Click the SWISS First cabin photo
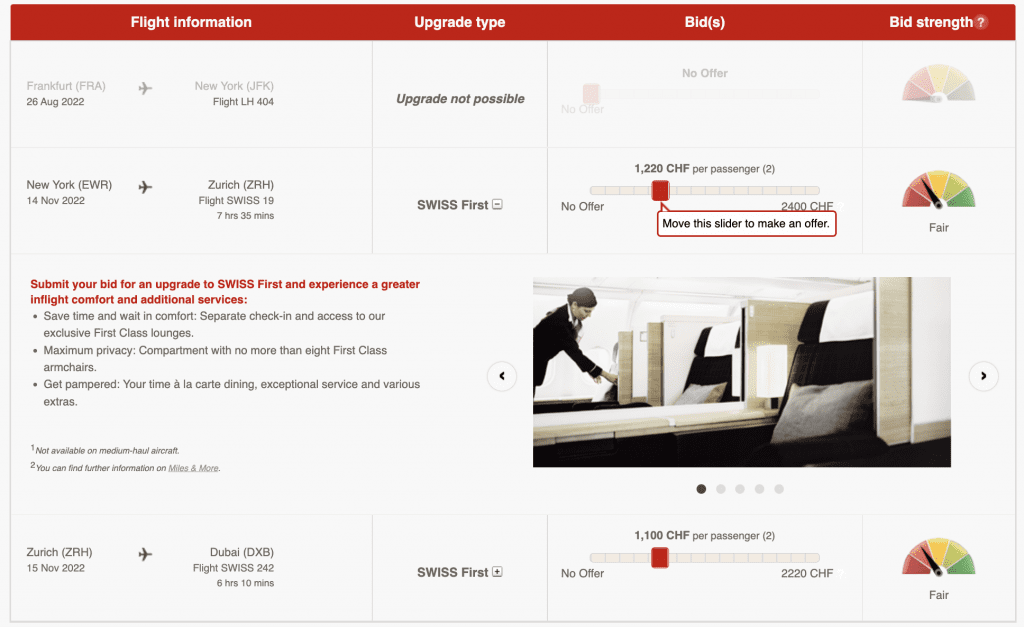The image size is (1024, 627). pos(742,372)
